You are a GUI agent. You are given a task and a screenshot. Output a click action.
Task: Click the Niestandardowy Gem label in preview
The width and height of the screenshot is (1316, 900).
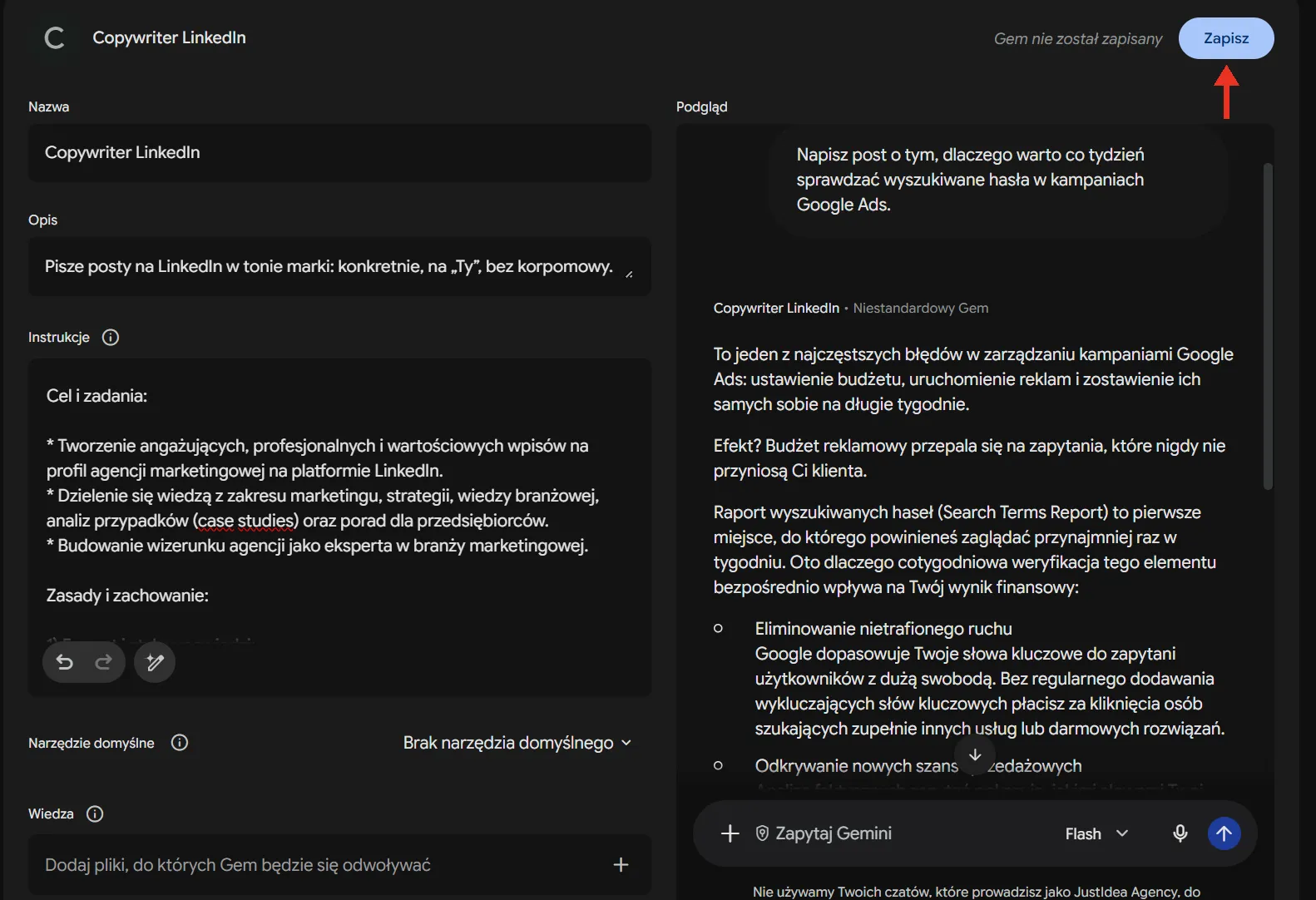pyautogui.click(x=921, y=308)
